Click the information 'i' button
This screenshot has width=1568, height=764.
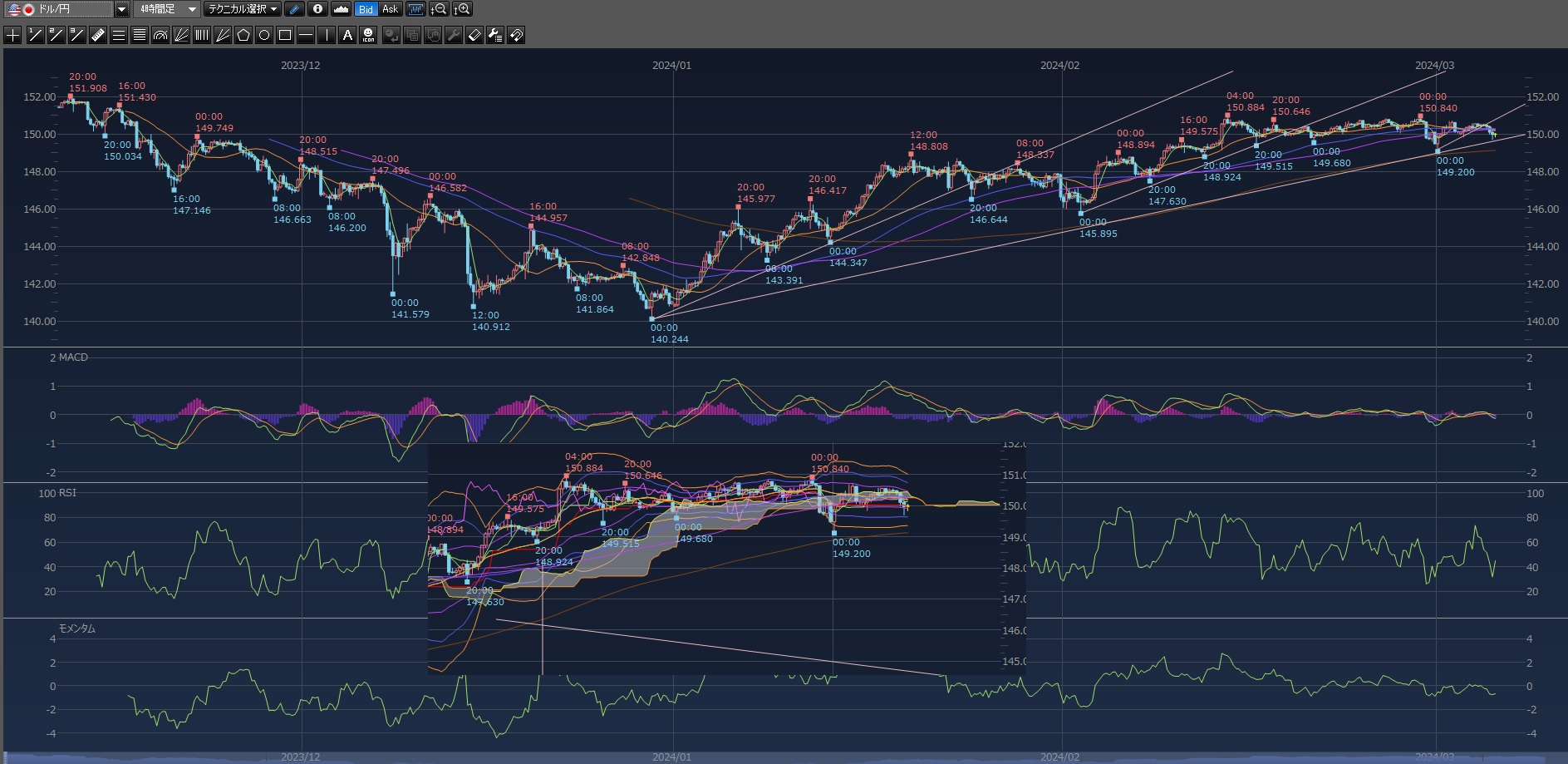(317, 9)
